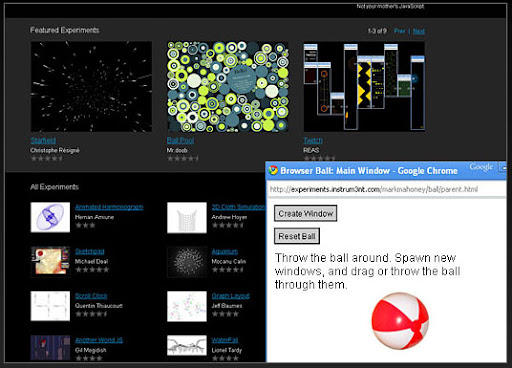Open the Starfield experiment thumbnail

coord(91,87)
